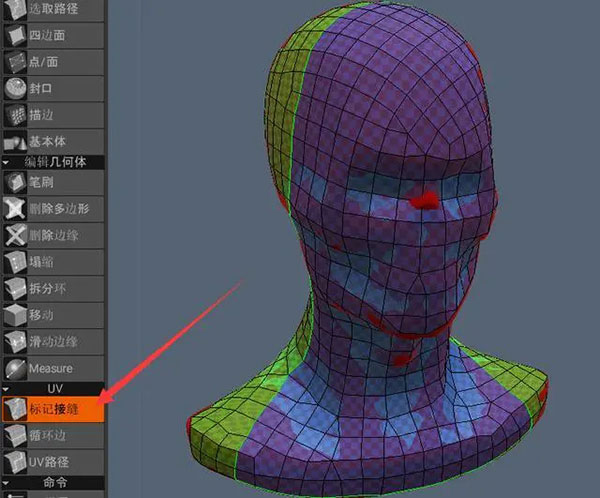Choose the 移动 (Move) tool

(x=52, y=315)
